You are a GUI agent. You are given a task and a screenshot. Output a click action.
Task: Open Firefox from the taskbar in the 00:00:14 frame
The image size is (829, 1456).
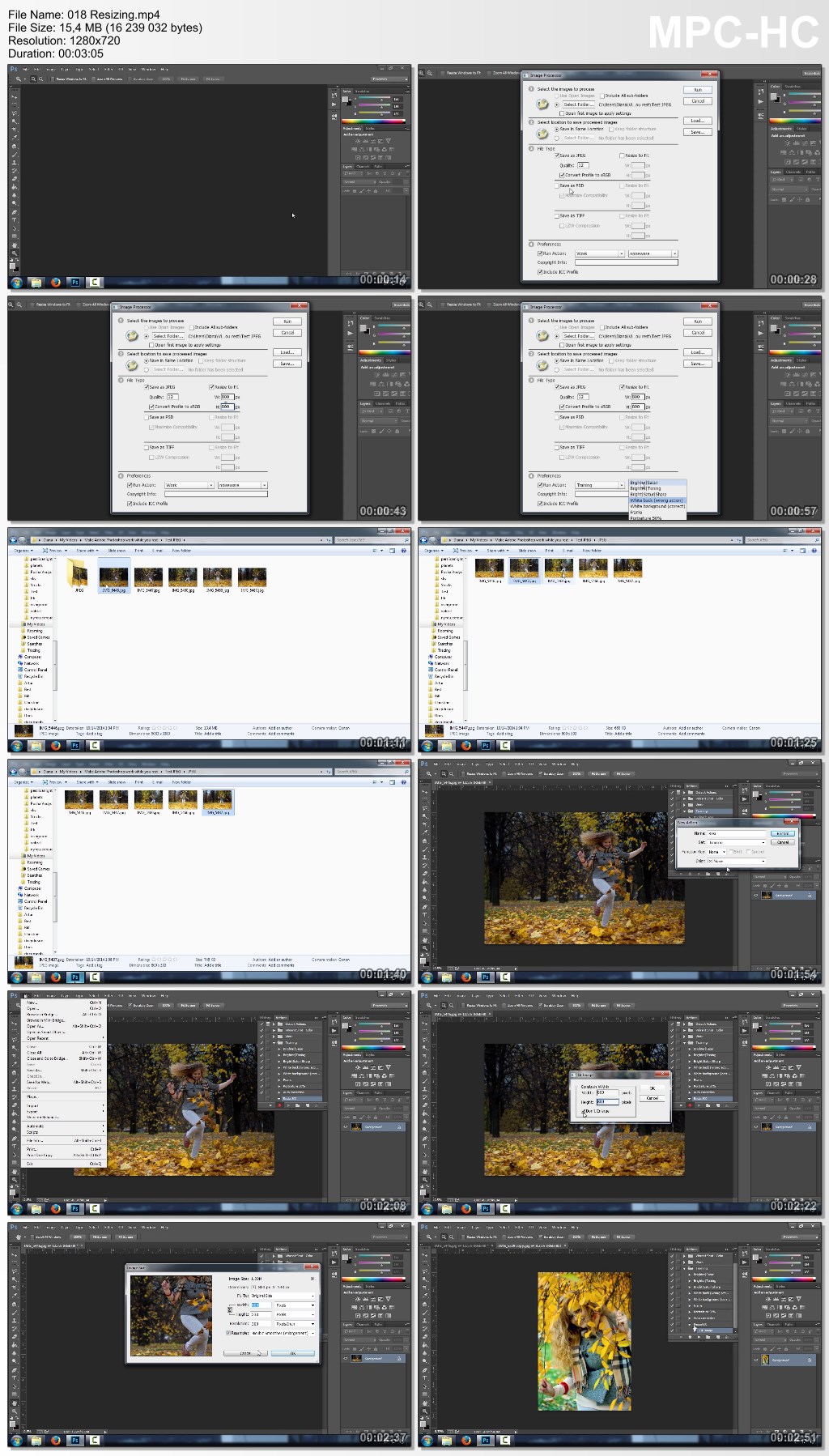click(55, 283)
